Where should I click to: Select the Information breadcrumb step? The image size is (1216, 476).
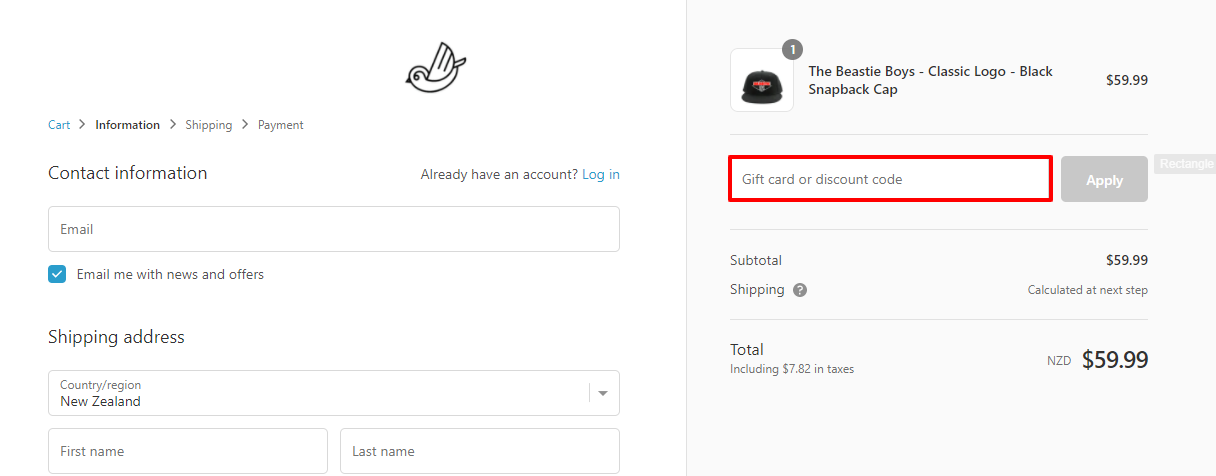(x=127, y=125)
